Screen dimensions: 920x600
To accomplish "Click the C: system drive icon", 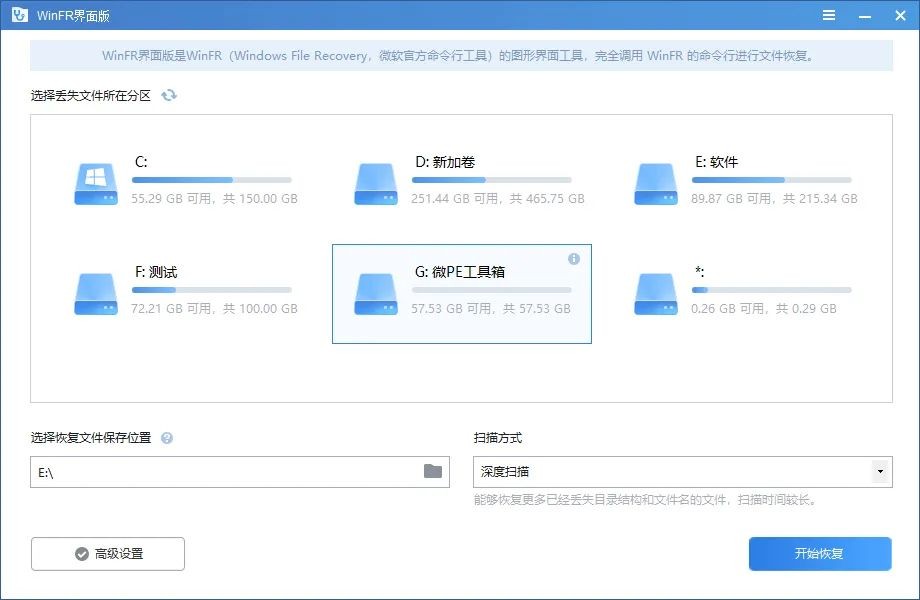I will [x=96, y=184].
